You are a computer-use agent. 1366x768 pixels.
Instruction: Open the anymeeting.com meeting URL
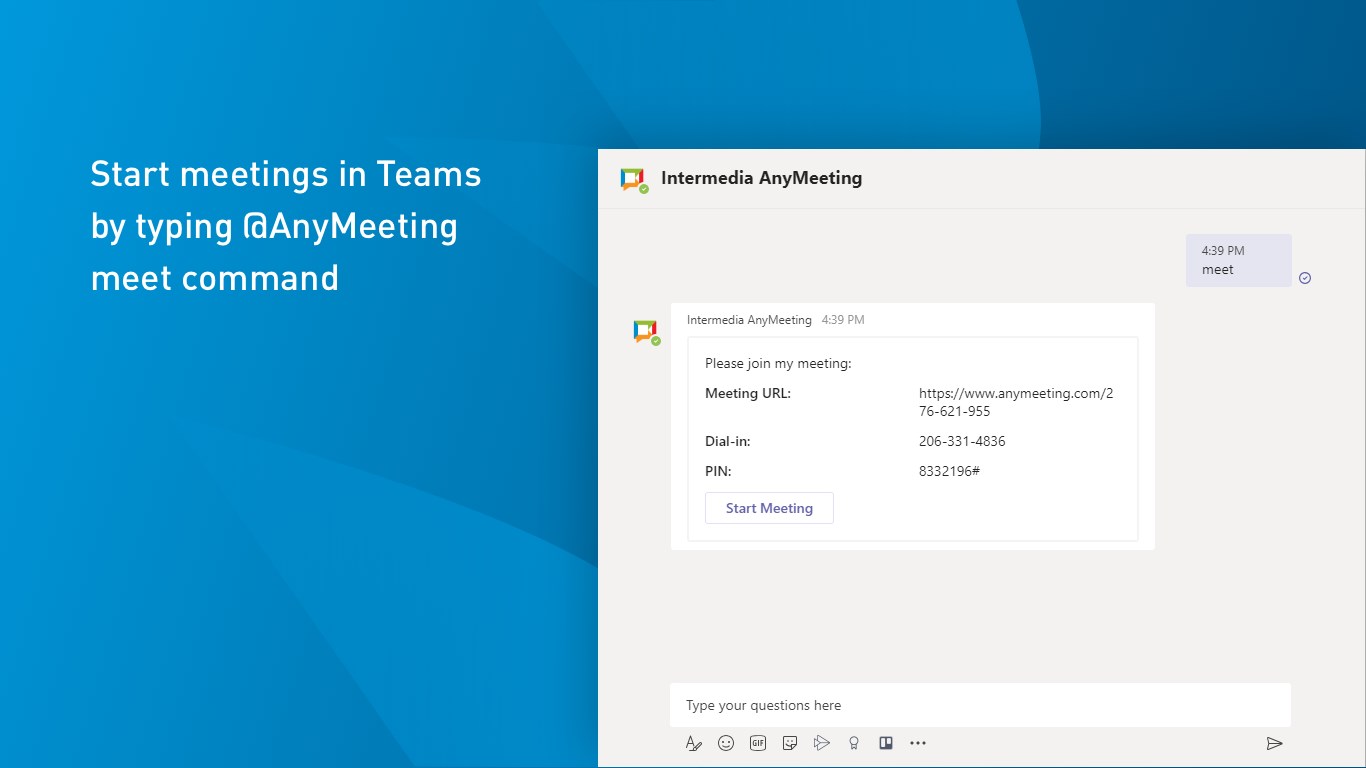(1016, 402)
